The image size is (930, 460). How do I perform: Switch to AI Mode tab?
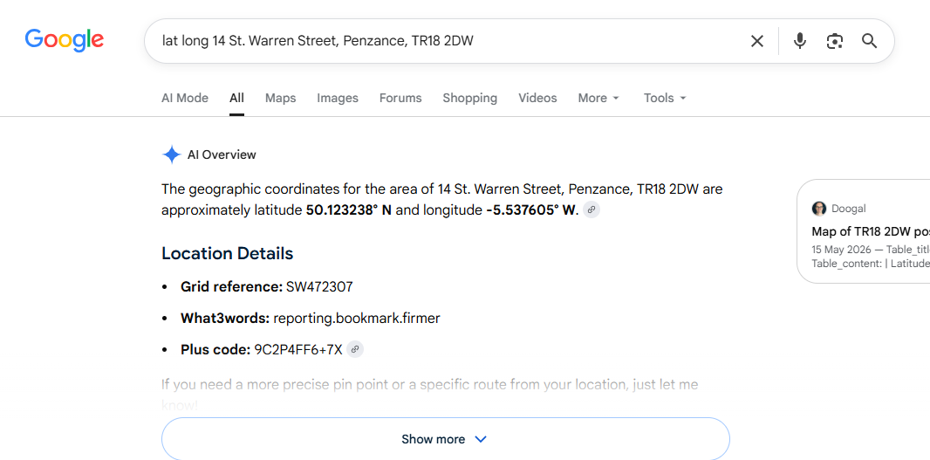pyautogui.click(x=184, y=98)
